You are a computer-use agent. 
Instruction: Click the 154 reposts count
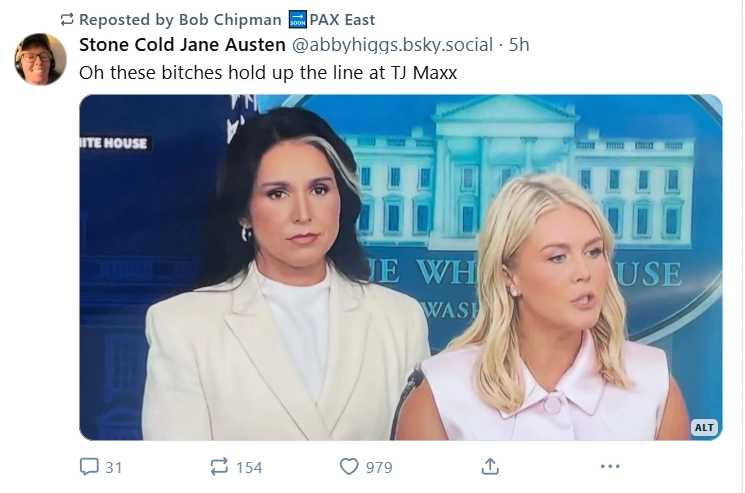(x=249, y=467)
